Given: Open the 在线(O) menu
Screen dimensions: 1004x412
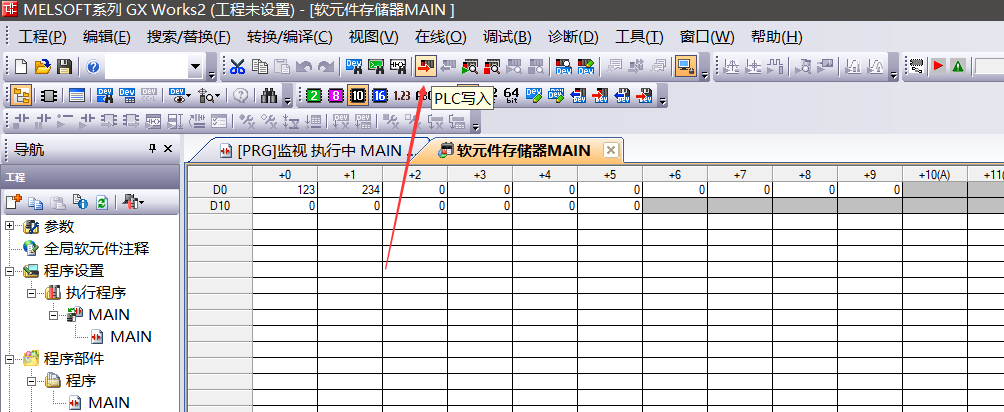Looking at the screenshot, I should pyautogui.click(x=441, y=37).
